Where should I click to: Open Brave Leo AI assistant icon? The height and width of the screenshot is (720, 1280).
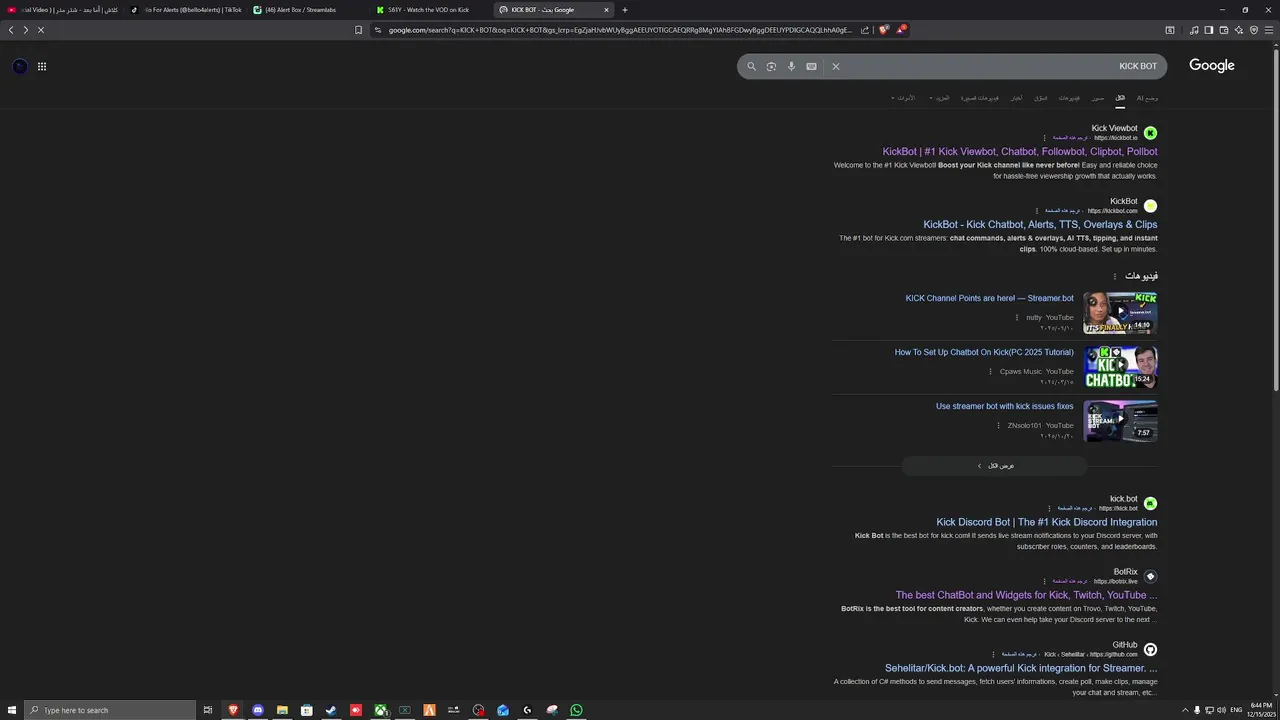click(x=1239, y=30)
